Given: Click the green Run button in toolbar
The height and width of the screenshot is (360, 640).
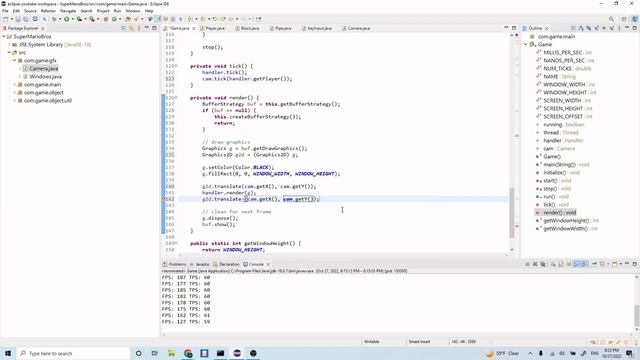Looking at the screenshot, I should [67, 19].
